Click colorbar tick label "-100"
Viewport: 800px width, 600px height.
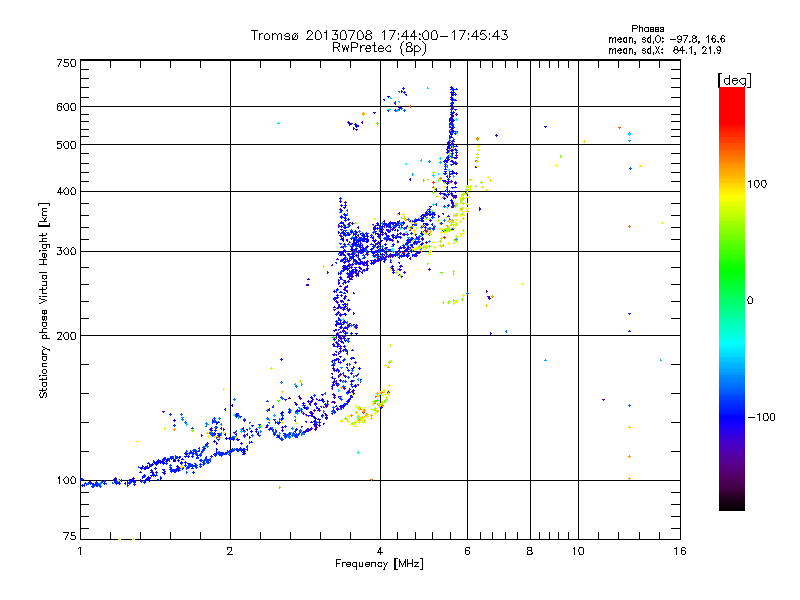click(761, 417)
